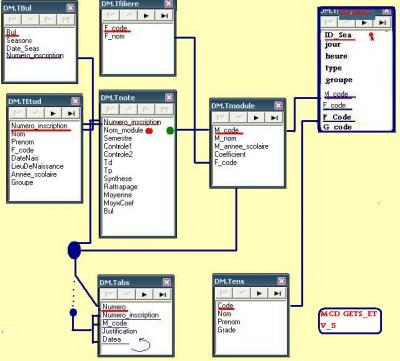Image resolution: width=400 pixels, height=361 pixels.
Task: Select MoyxCoef field in DM.Tnote
Action: coord(118,203)
